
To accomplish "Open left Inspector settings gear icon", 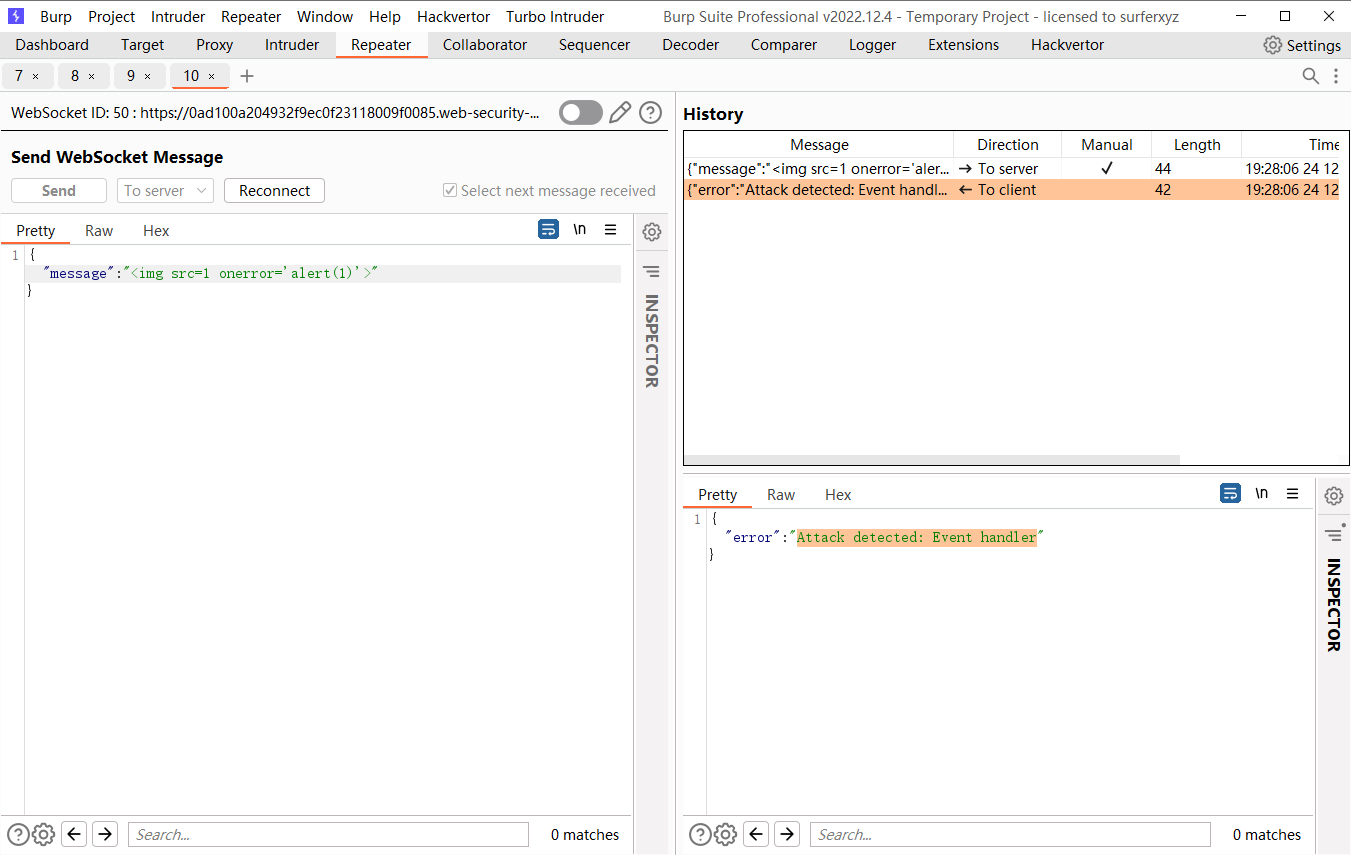I will click(x=651, y=232).
